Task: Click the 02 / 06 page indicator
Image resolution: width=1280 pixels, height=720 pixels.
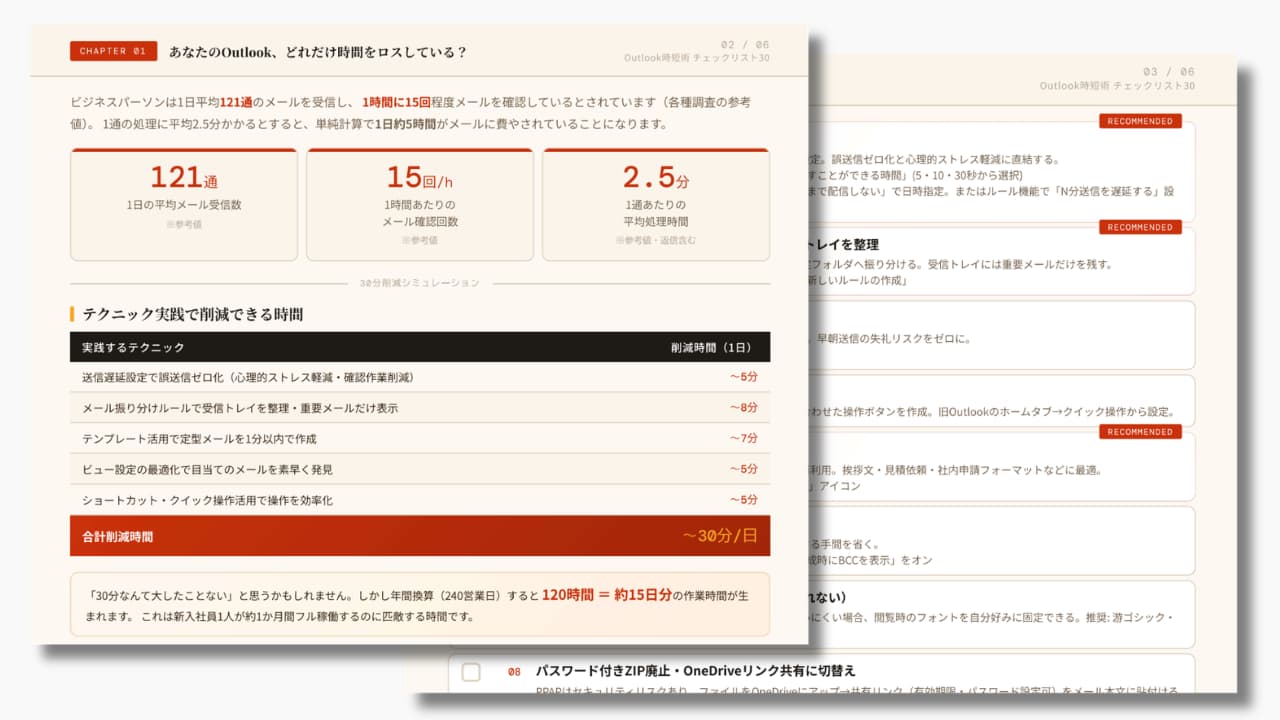Action: [745, 44]
